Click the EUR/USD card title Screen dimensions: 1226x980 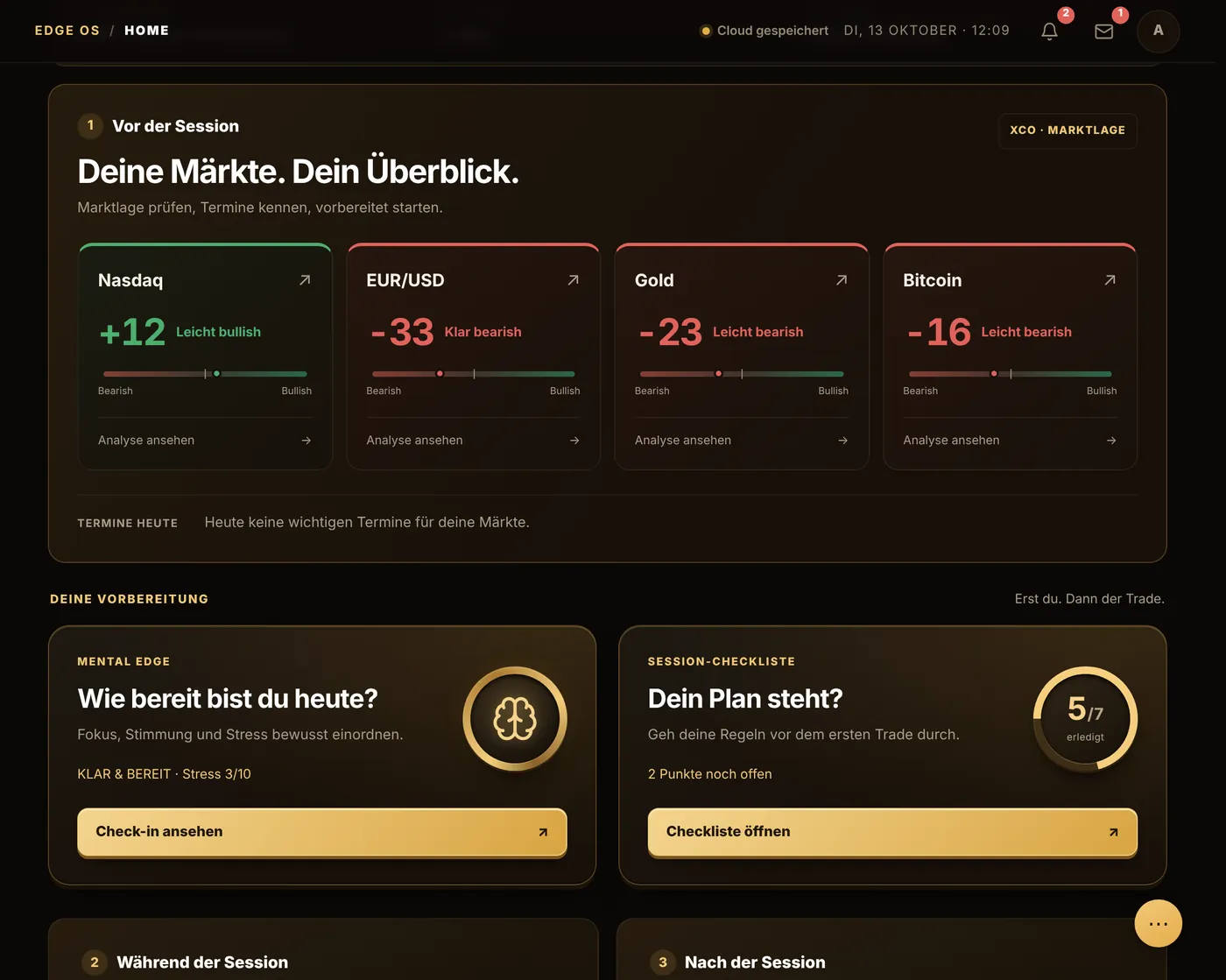[x=405, y=280]
